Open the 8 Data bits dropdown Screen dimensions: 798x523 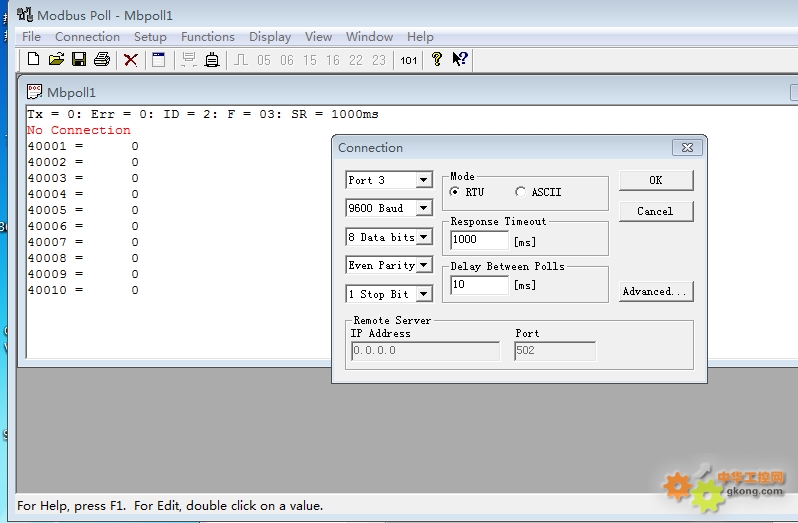point(423,237)
